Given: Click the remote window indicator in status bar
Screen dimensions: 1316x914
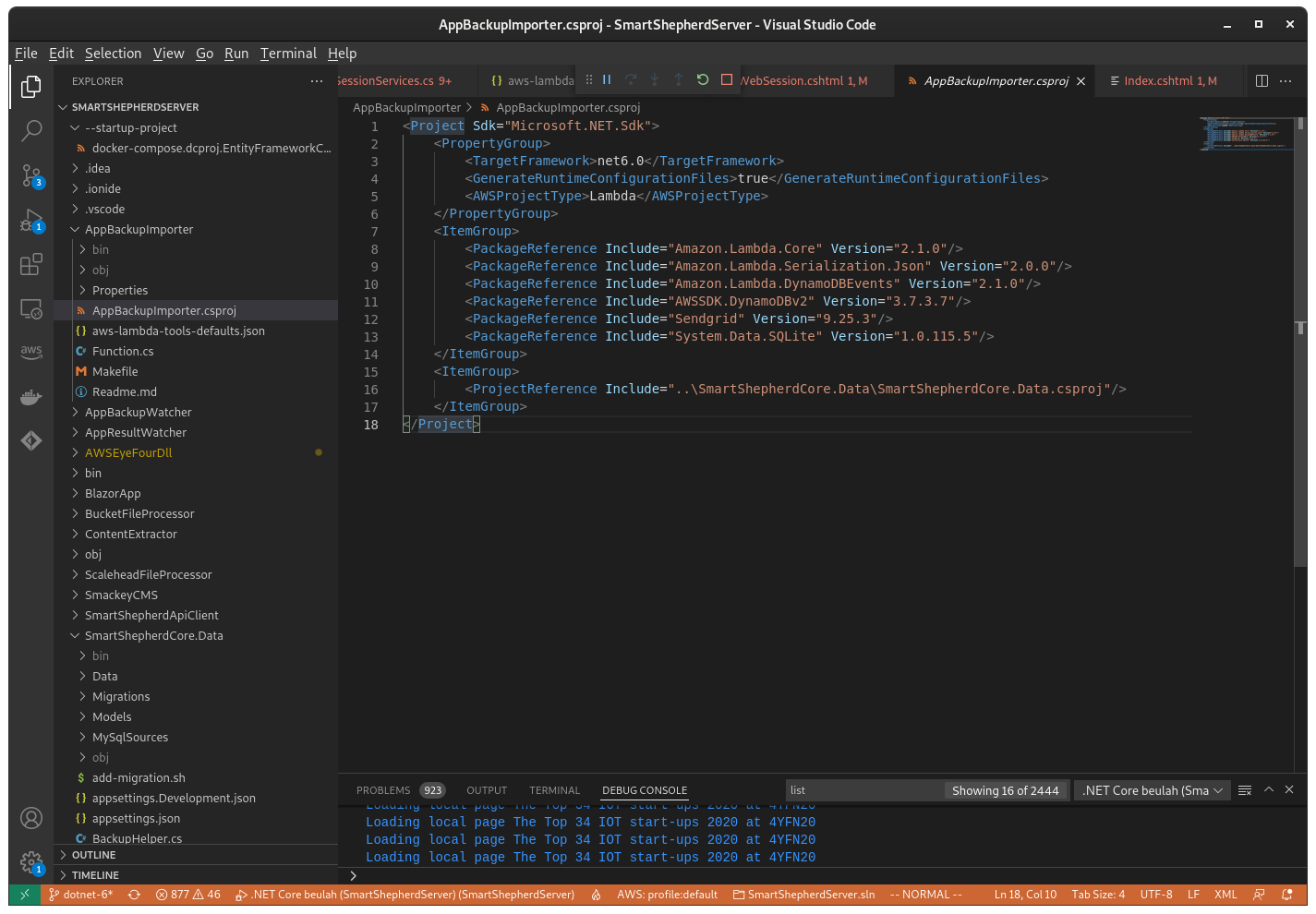Looking at the screenshot, I should click(x=25, y=895).
